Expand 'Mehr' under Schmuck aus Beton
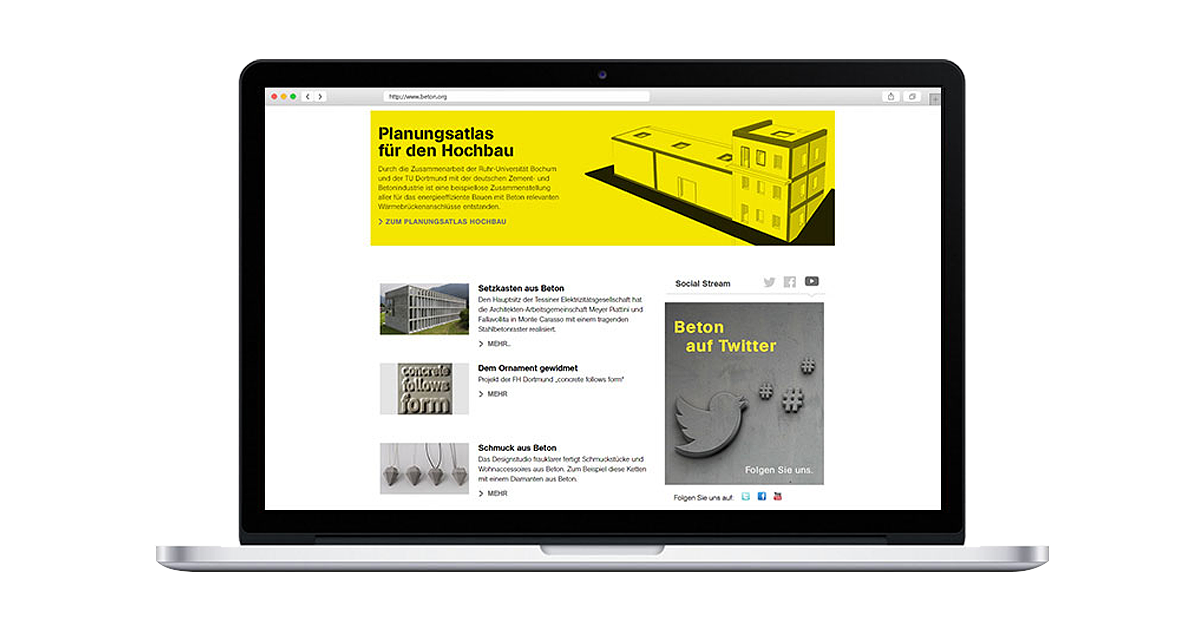 coord(494,493)
